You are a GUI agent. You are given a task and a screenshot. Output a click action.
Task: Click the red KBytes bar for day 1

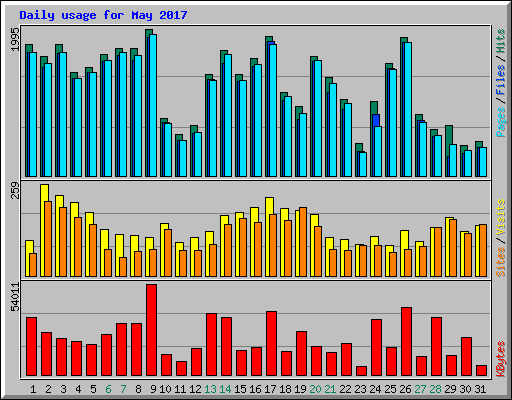coord(32,347)
